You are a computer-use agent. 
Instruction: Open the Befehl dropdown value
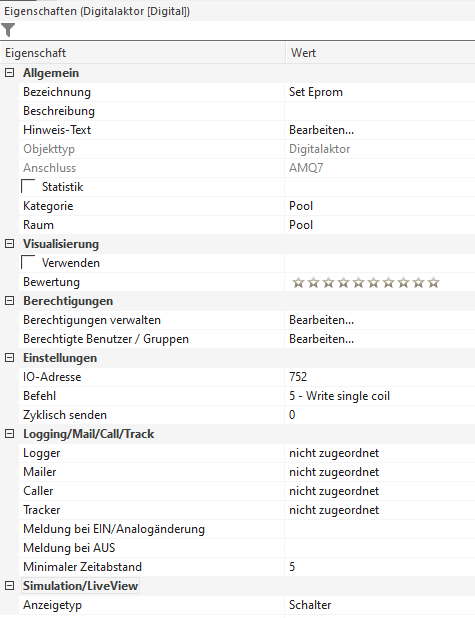[380, 396]
